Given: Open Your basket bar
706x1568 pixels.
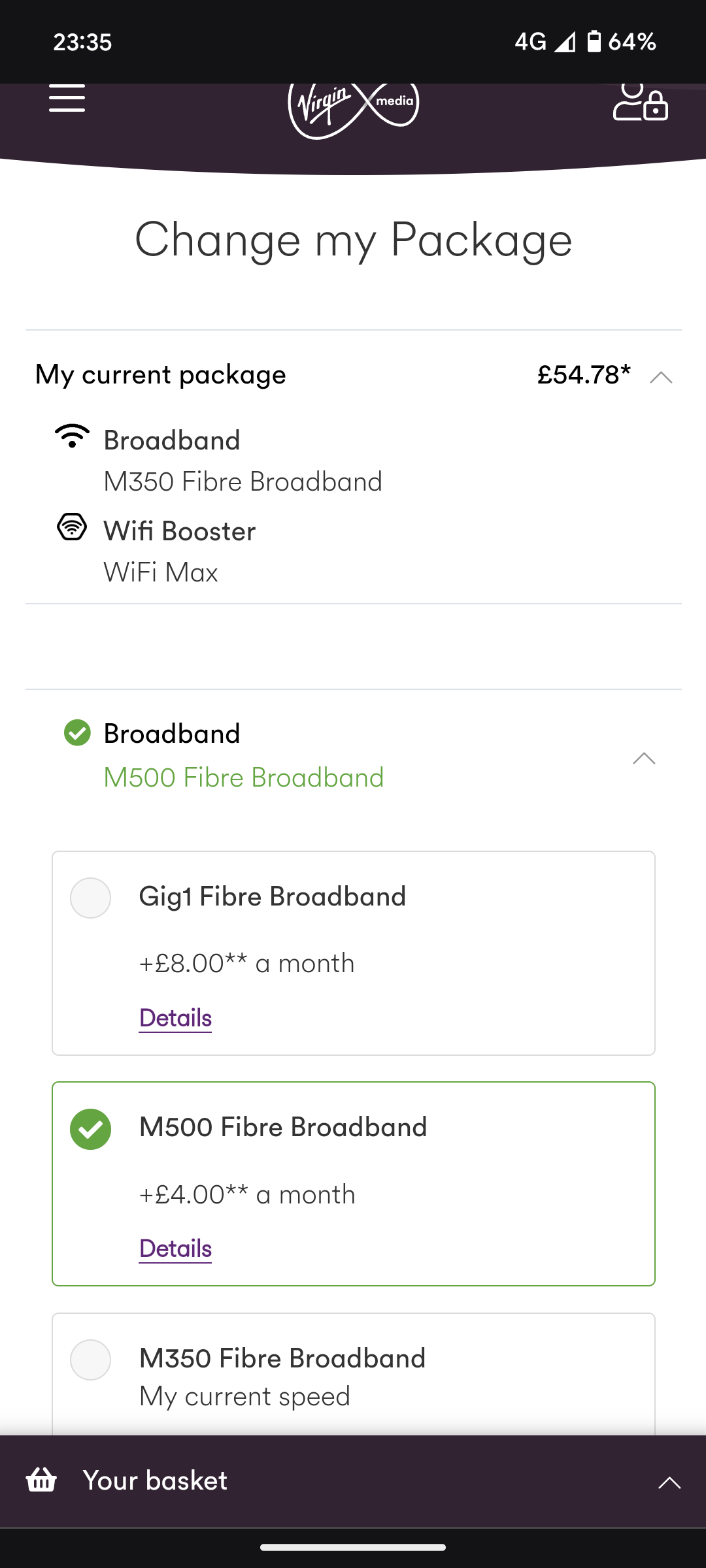Looking at the screenshot, I should (x=353, y=1481).
